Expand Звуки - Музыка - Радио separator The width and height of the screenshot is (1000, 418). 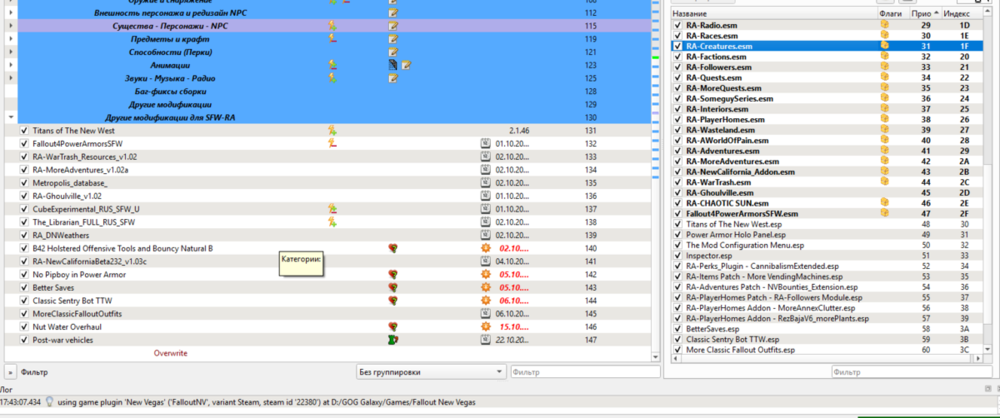11,78
